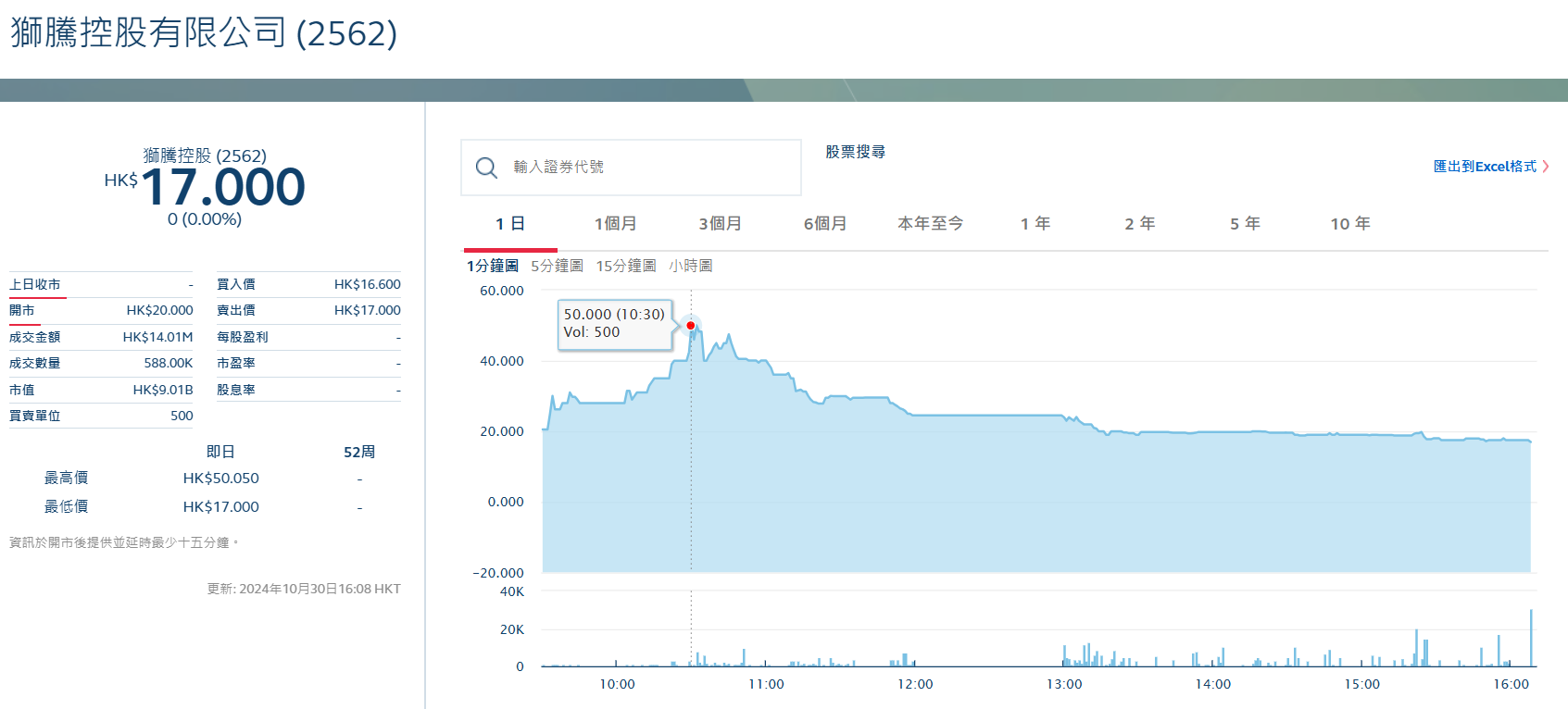Select the 10 年 period tab
The image size is (1568, 709).
point(1350,224)
